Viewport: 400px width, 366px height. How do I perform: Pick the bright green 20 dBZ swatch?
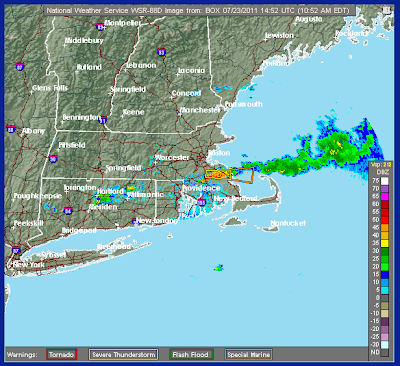tap(385, 267)
